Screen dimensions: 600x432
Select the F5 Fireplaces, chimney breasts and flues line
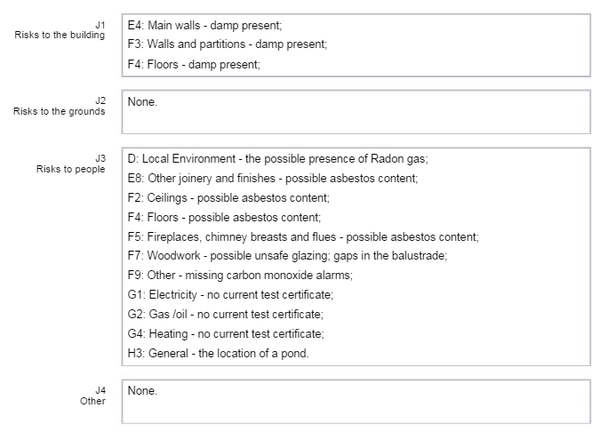pyautogui.click(x=303, y=237)
